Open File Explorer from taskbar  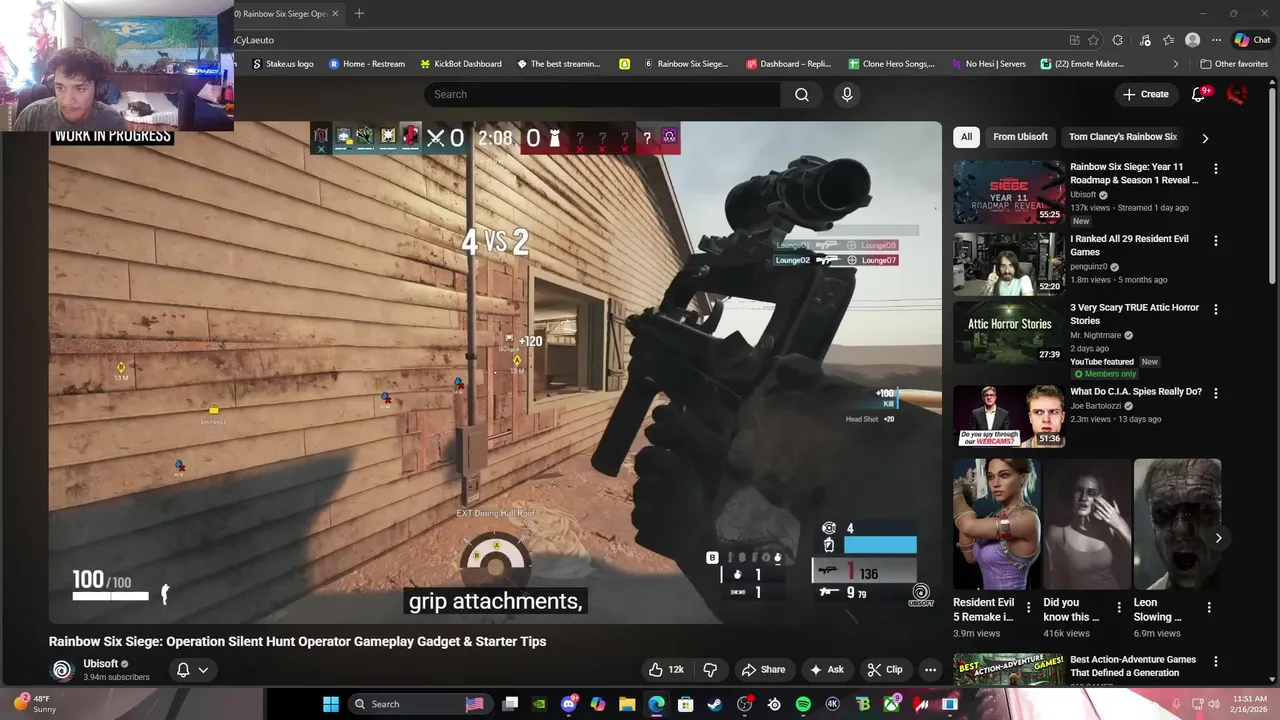pos(627,704)
